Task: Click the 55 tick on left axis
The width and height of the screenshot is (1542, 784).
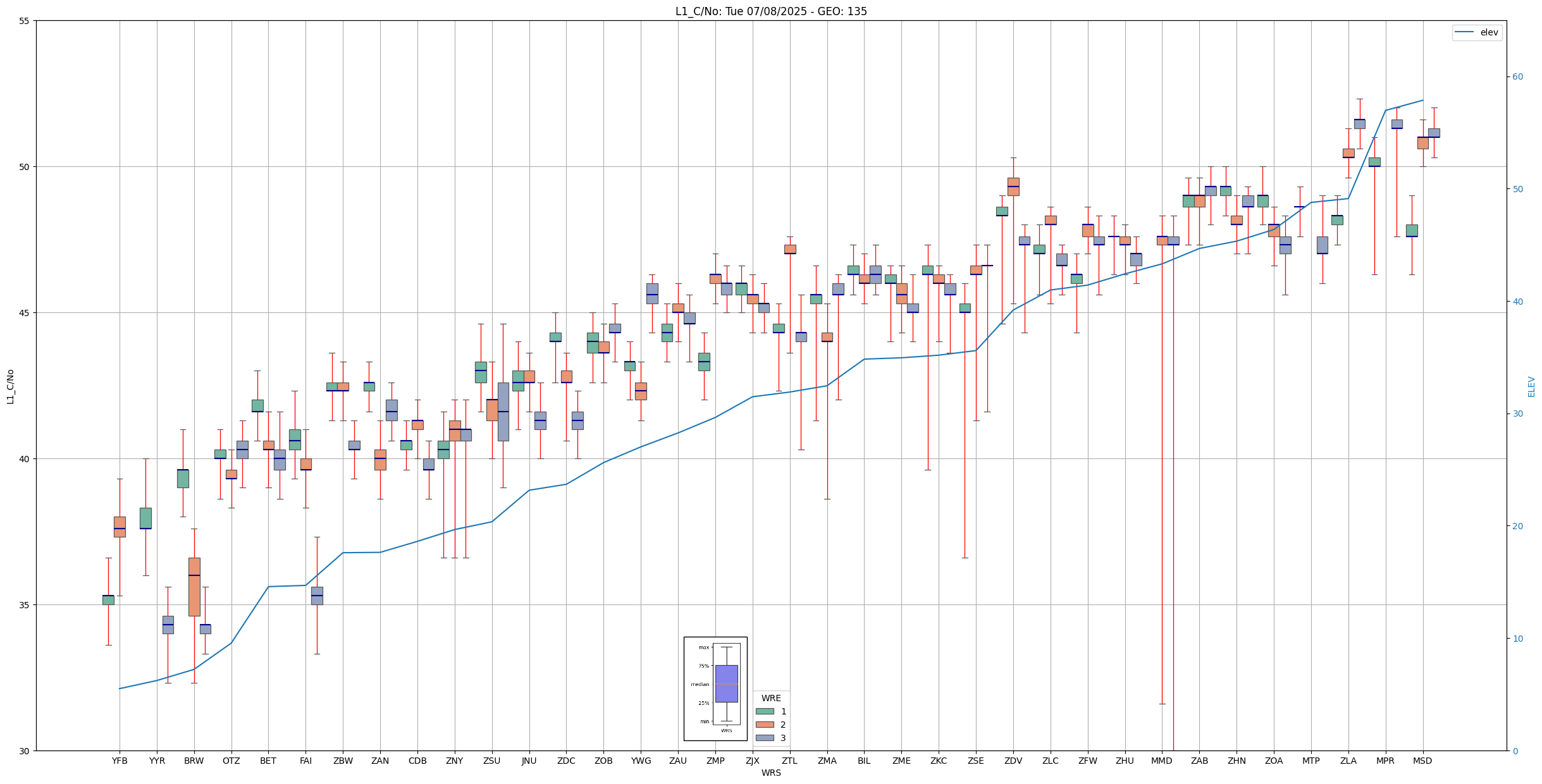Action: click(x=24, y=21)
